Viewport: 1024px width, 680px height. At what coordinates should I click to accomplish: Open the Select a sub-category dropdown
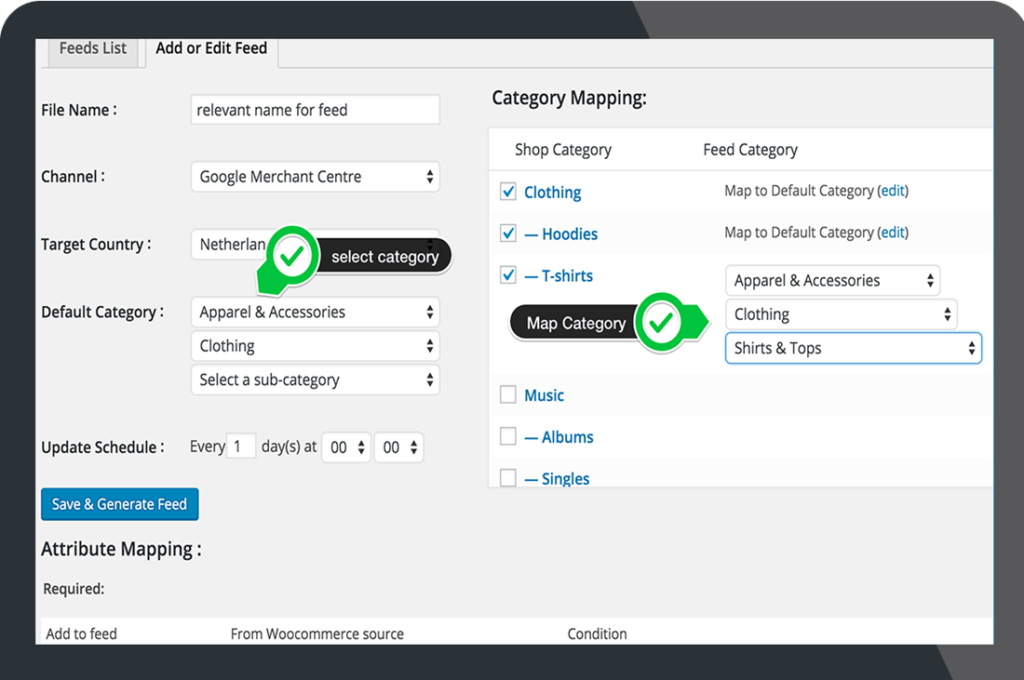click(x=315, y=379)
